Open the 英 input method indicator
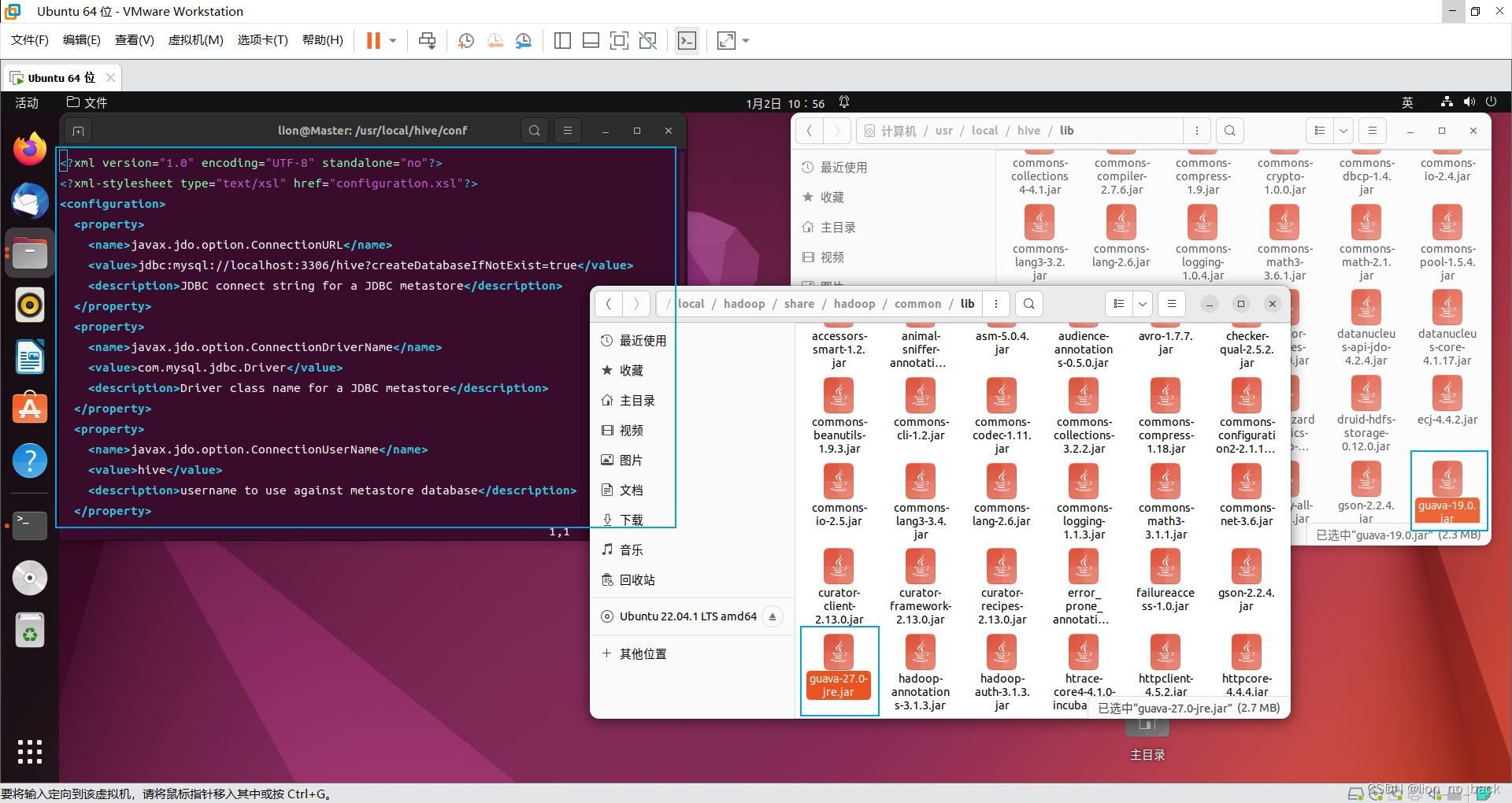1512x803 pixels. [1407, 102]
